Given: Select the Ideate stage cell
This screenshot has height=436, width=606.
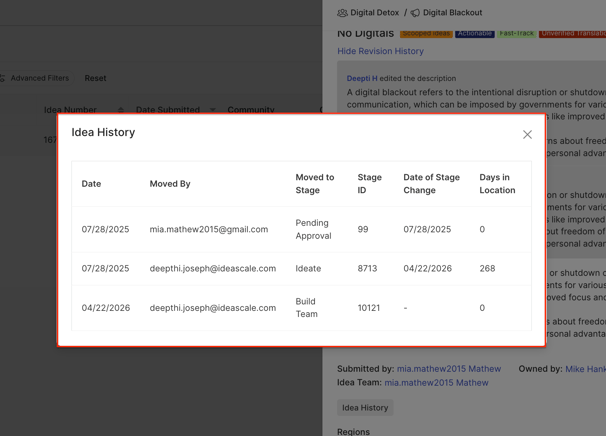Looking at the screenshot, I should point(308,269).
